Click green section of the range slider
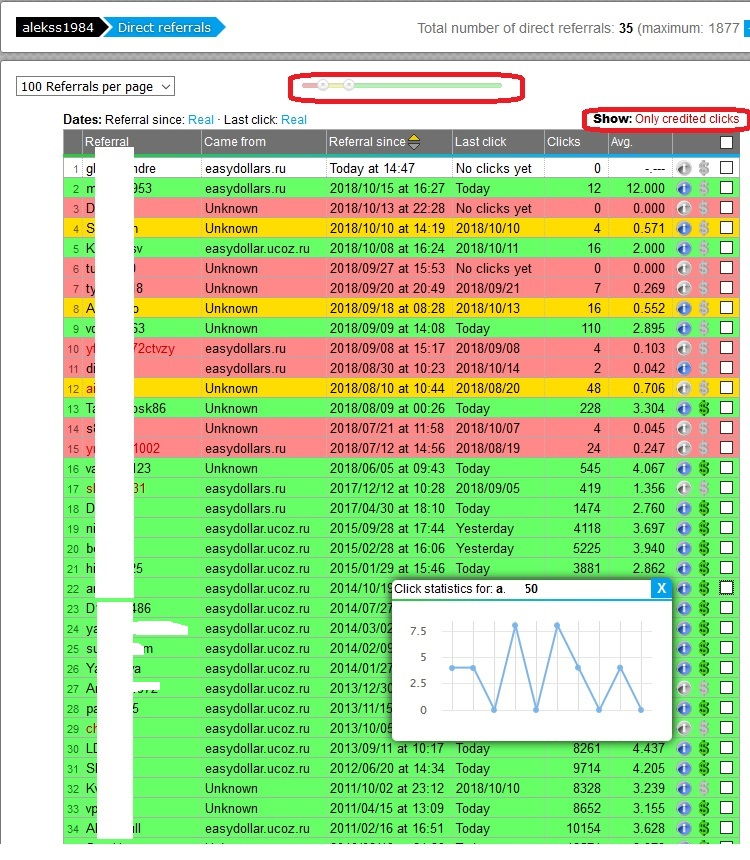The image size is (750, 860). (428, 85)
